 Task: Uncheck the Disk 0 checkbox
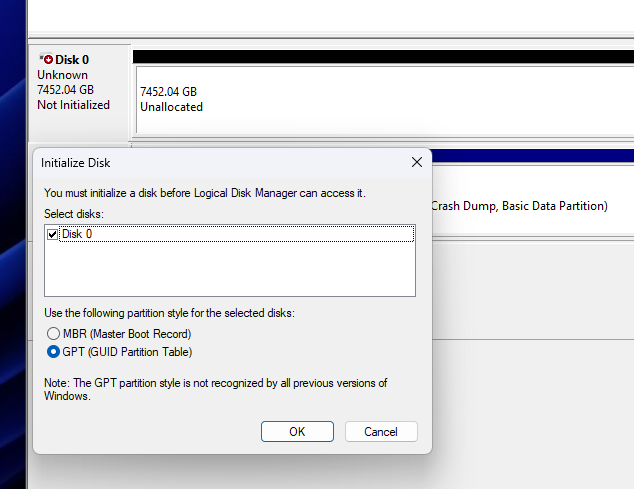tap(53, 234)
